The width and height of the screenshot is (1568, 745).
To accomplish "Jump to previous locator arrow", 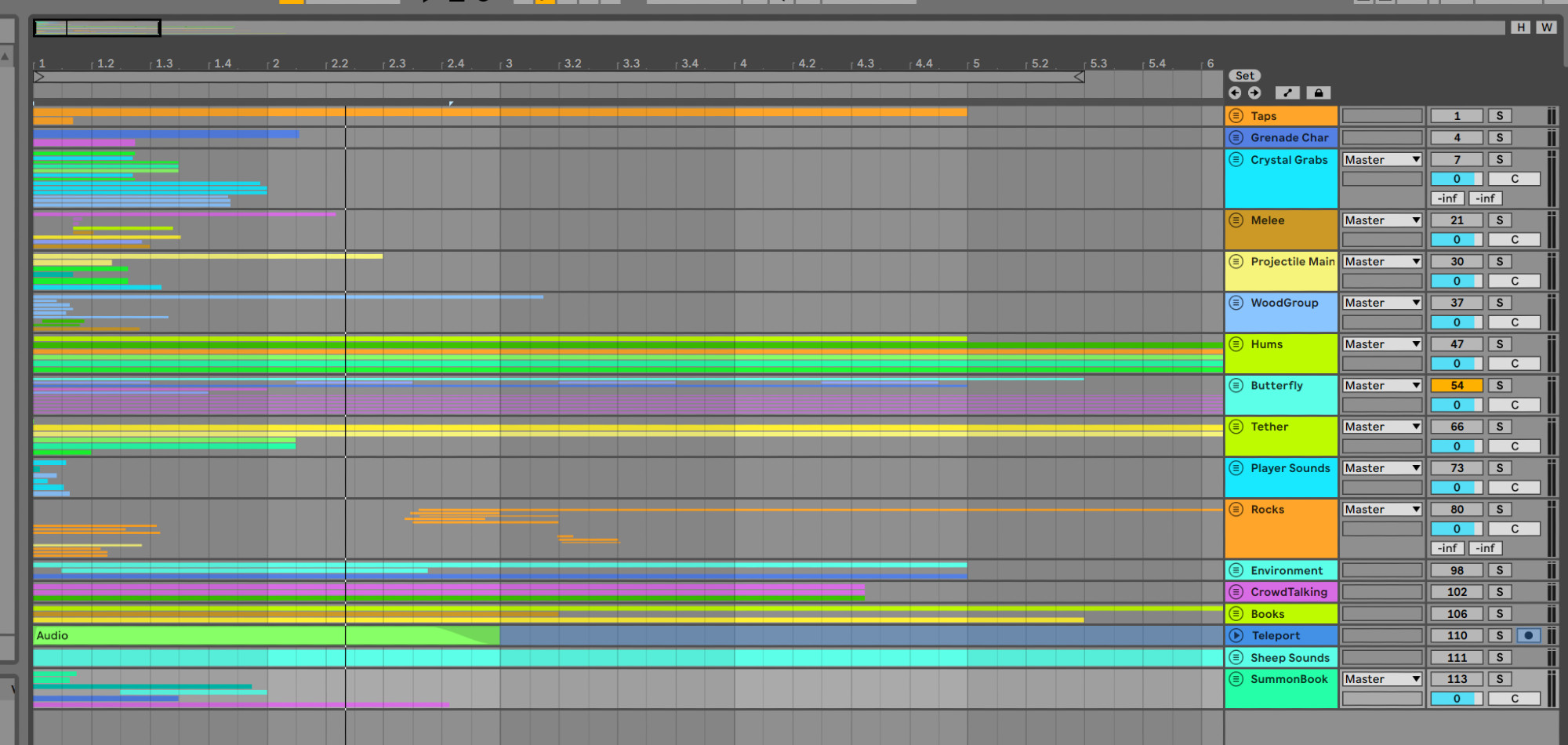I will [x=1236, y=93].
